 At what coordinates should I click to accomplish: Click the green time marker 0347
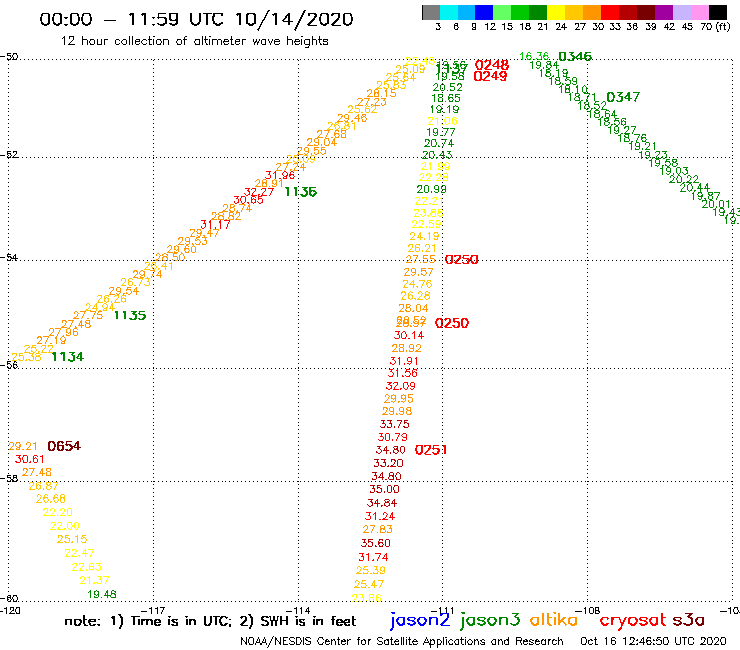tap(623, 97)
